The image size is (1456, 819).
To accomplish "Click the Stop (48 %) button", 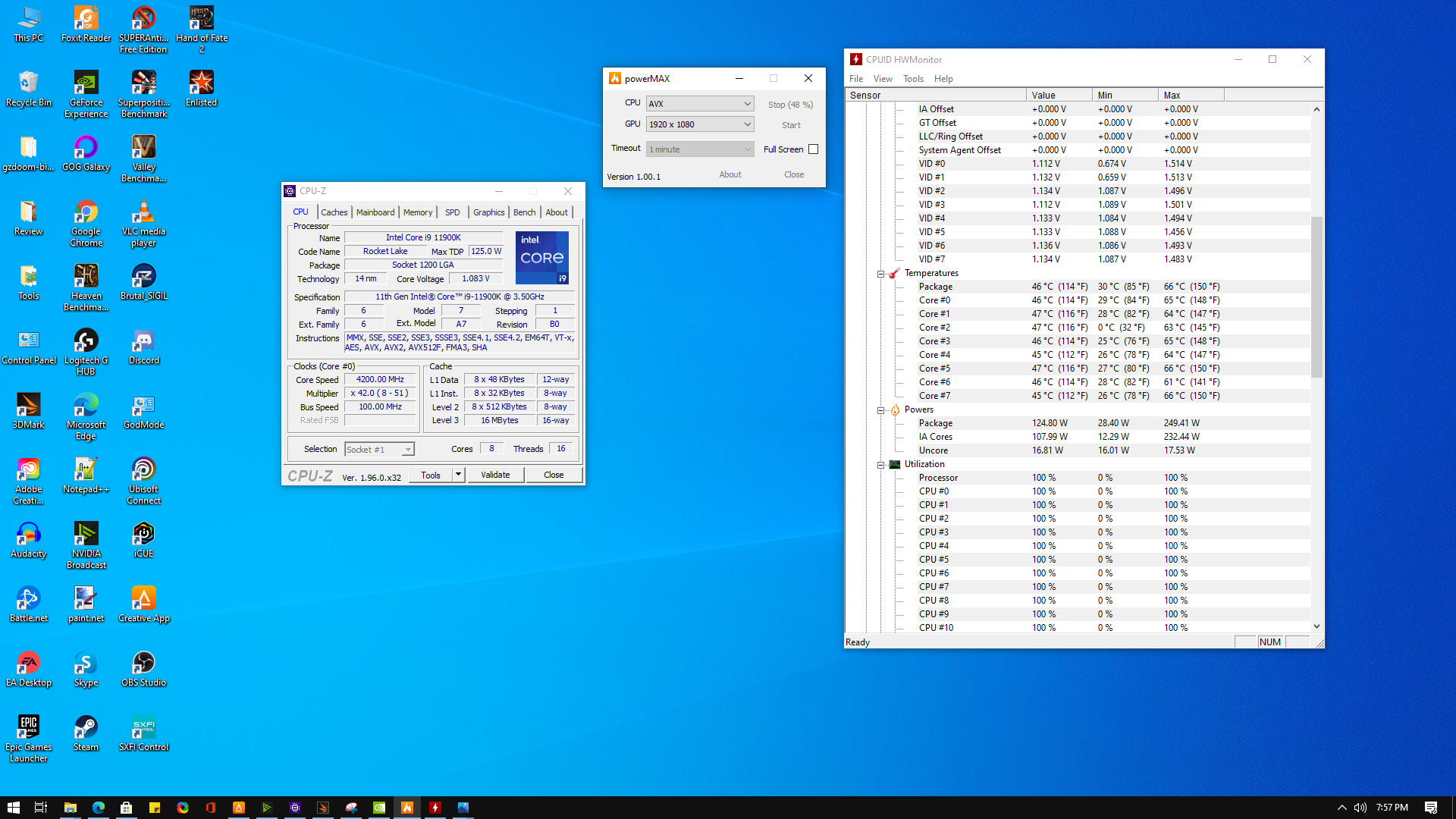I will [790, 105].
